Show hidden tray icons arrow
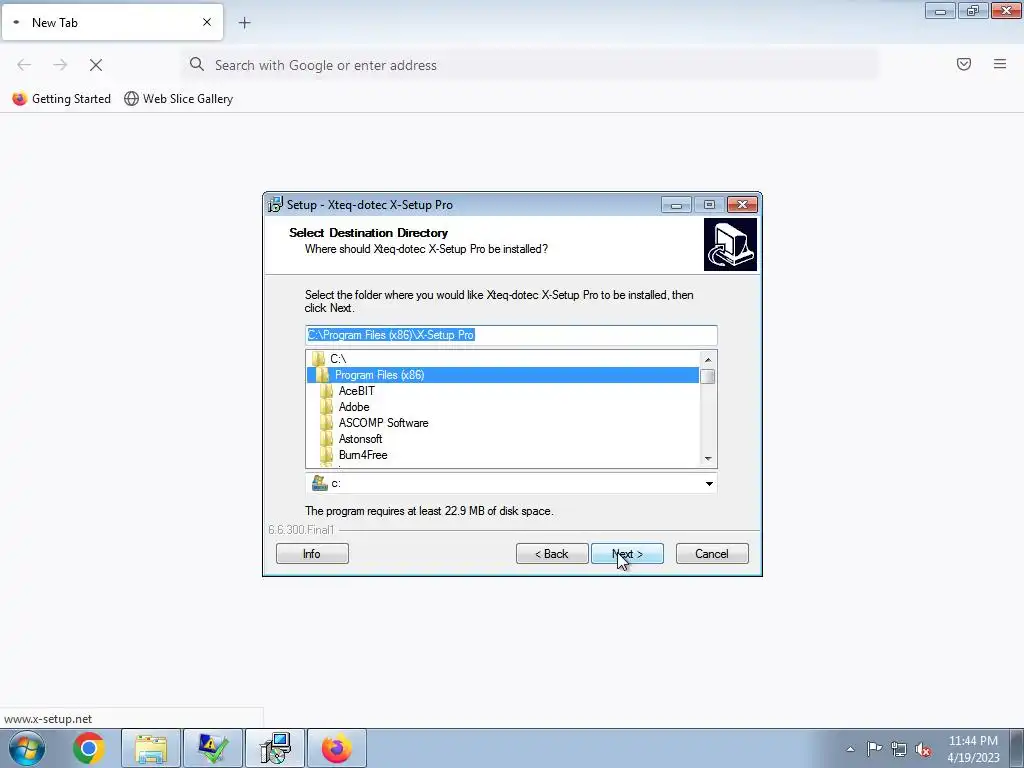 850,749
